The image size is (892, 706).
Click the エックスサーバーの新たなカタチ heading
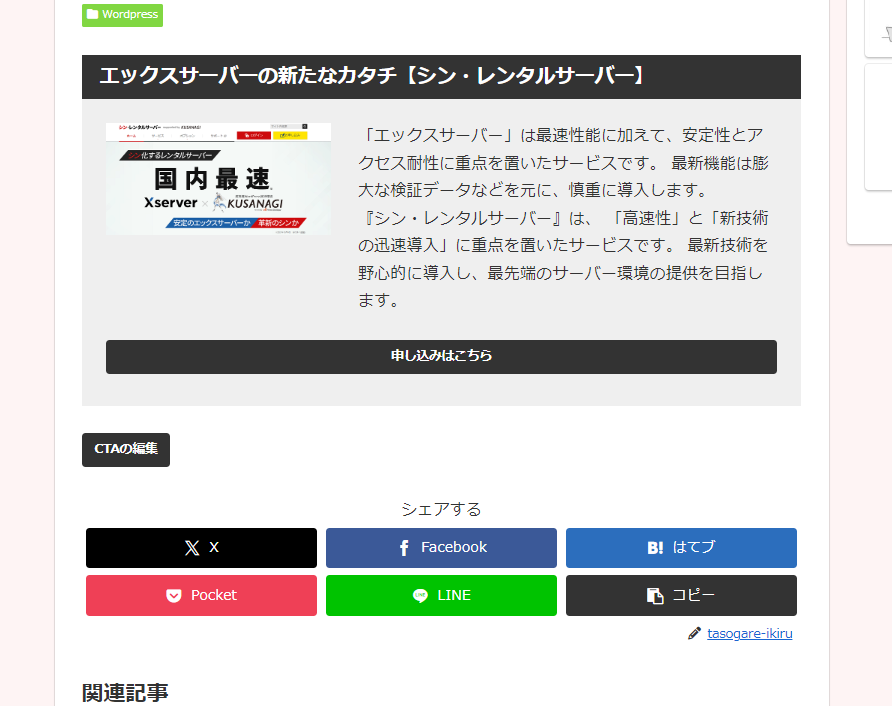pos(373,76)
